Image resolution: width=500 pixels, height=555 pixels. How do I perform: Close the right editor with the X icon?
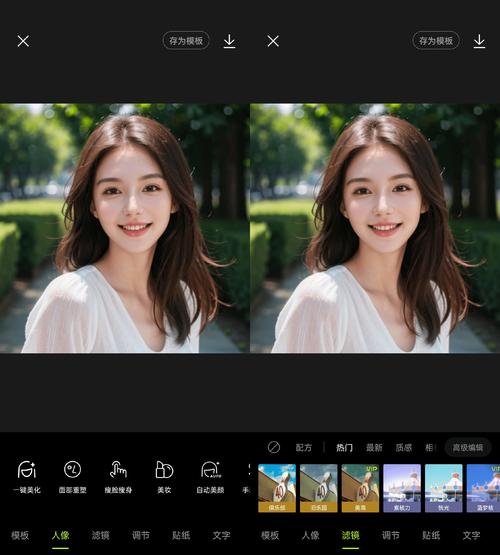click(273, 41)
